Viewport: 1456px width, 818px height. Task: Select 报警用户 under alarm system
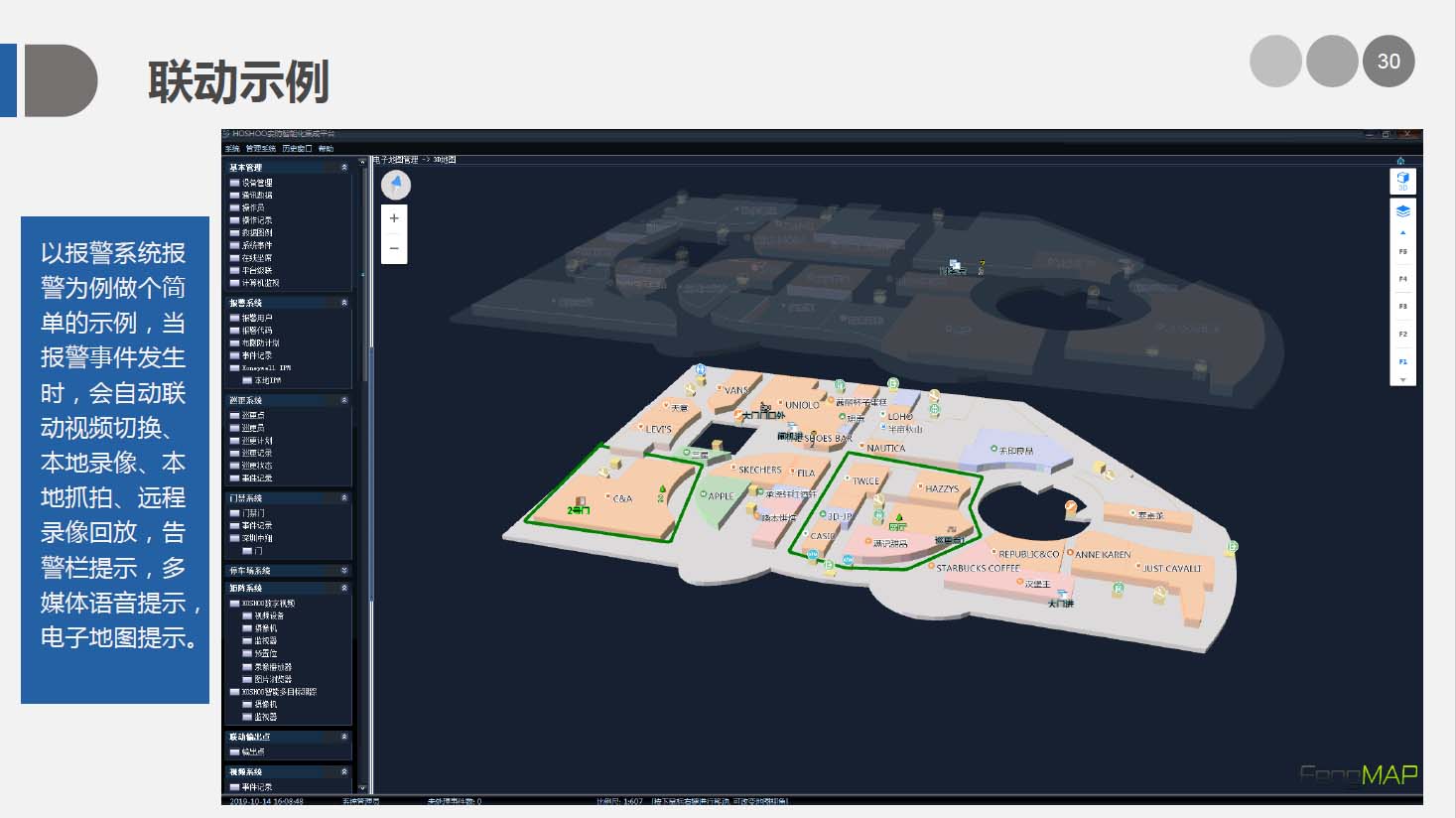(x=256, y=318)
